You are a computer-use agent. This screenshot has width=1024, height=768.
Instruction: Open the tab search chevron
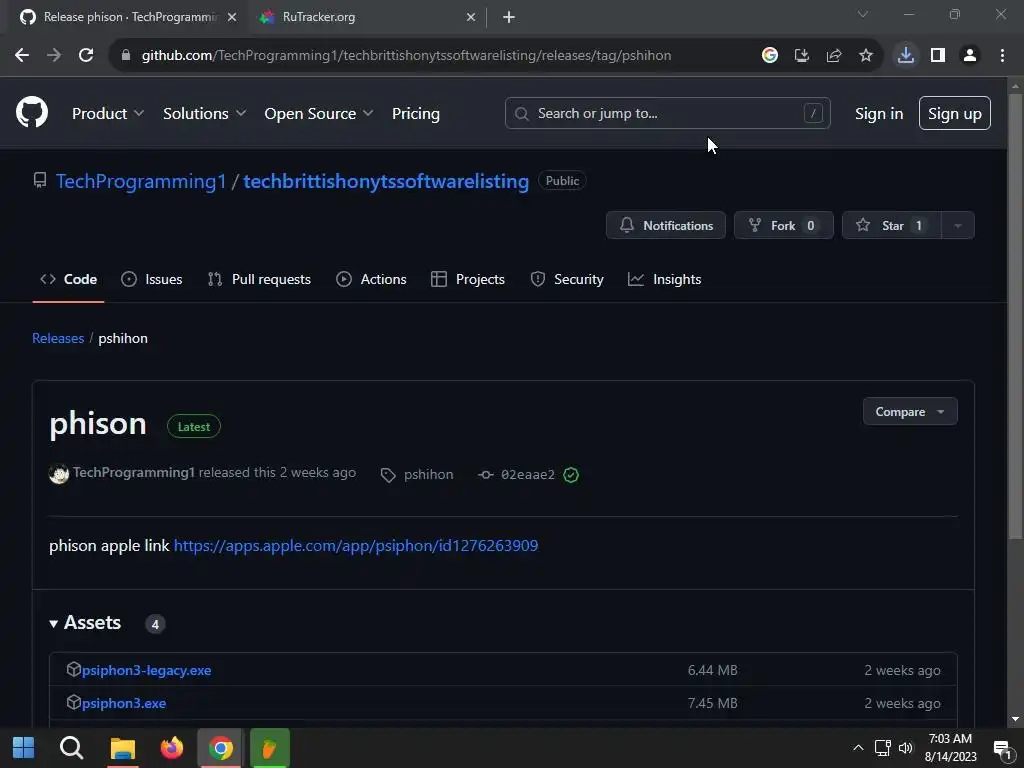pyautogui.click(x=863, y=14)
